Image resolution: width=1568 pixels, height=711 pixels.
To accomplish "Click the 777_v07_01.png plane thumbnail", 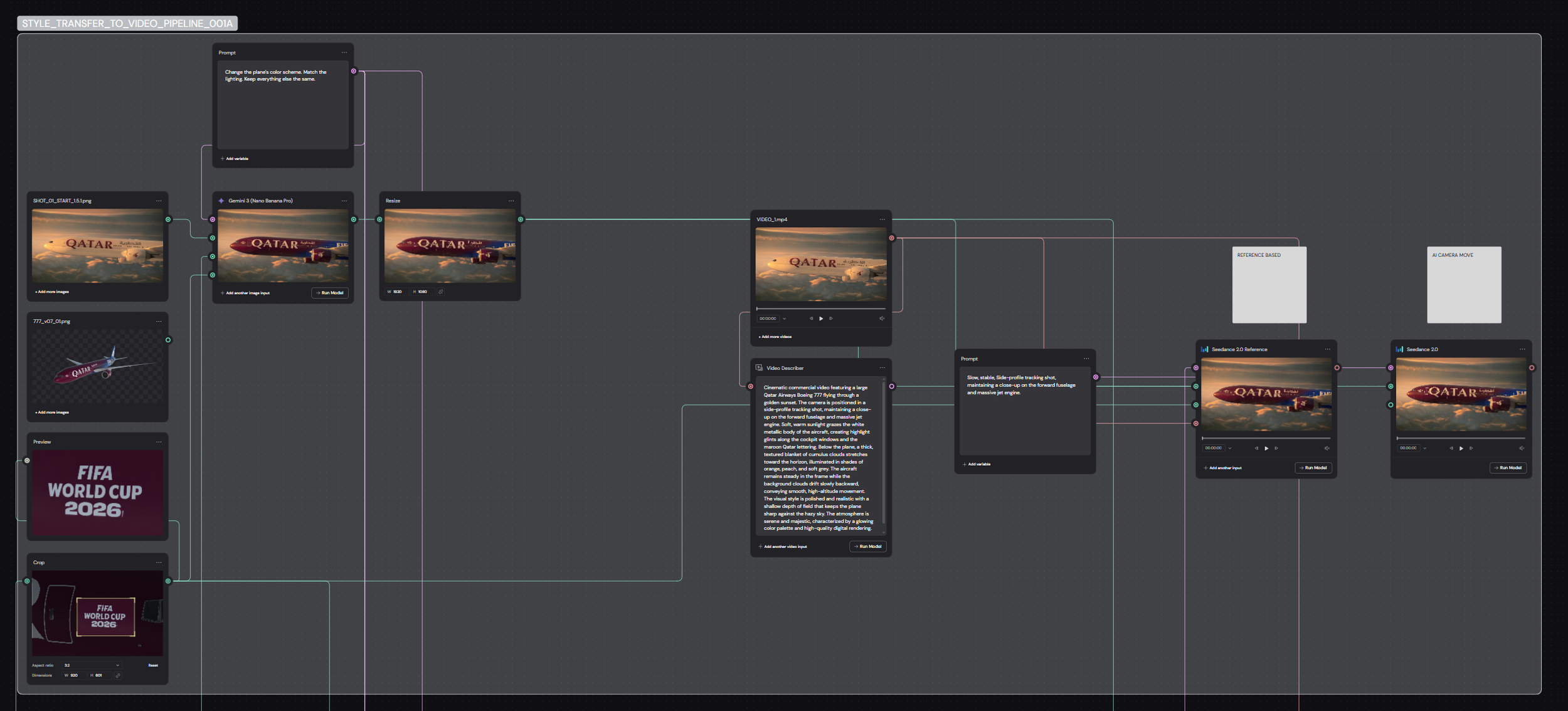I will [x=97, y=367].
